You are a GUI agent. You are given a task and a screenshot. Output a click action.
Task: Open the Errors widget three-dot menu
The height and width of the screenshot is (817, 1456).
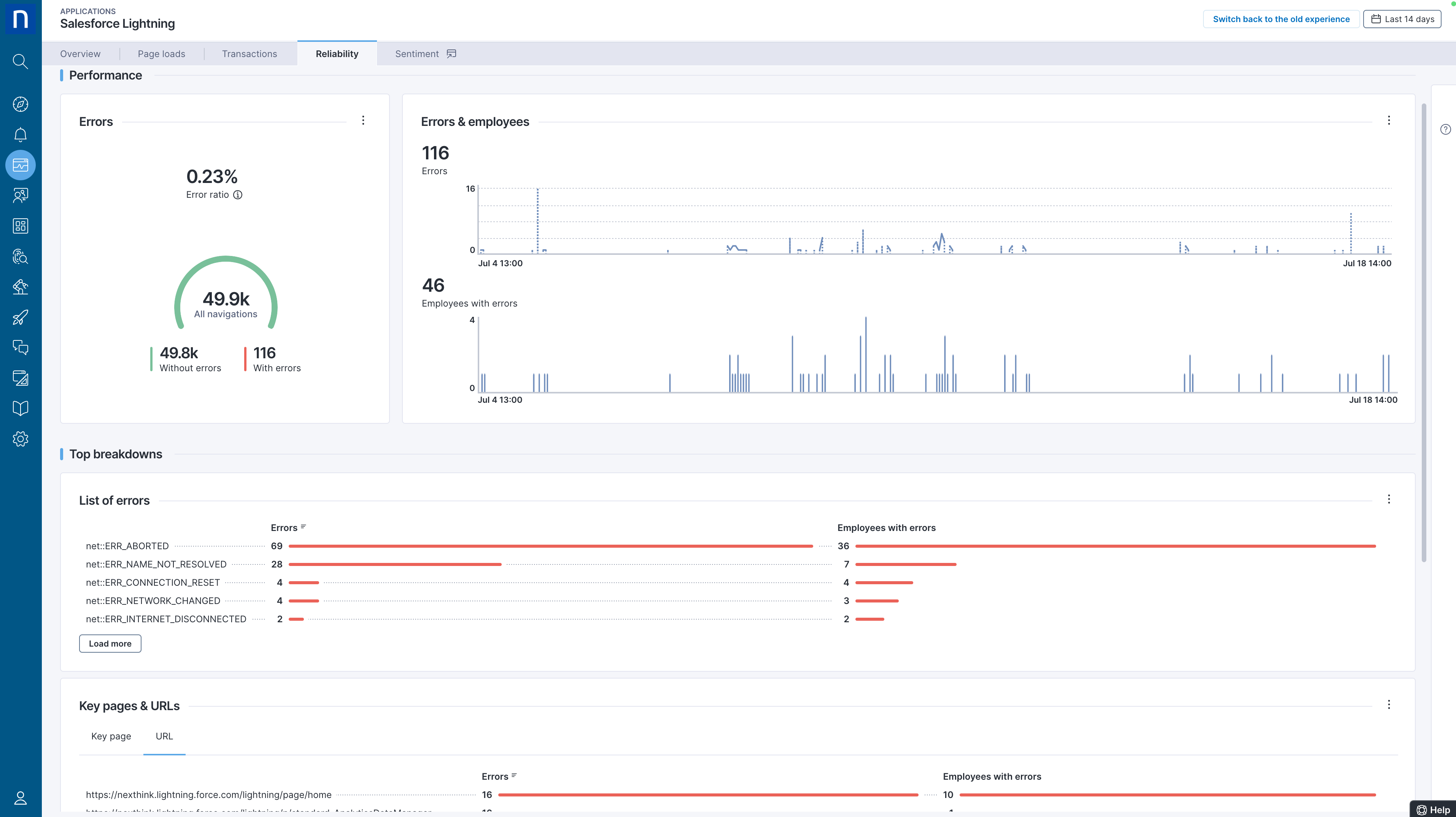363,121
